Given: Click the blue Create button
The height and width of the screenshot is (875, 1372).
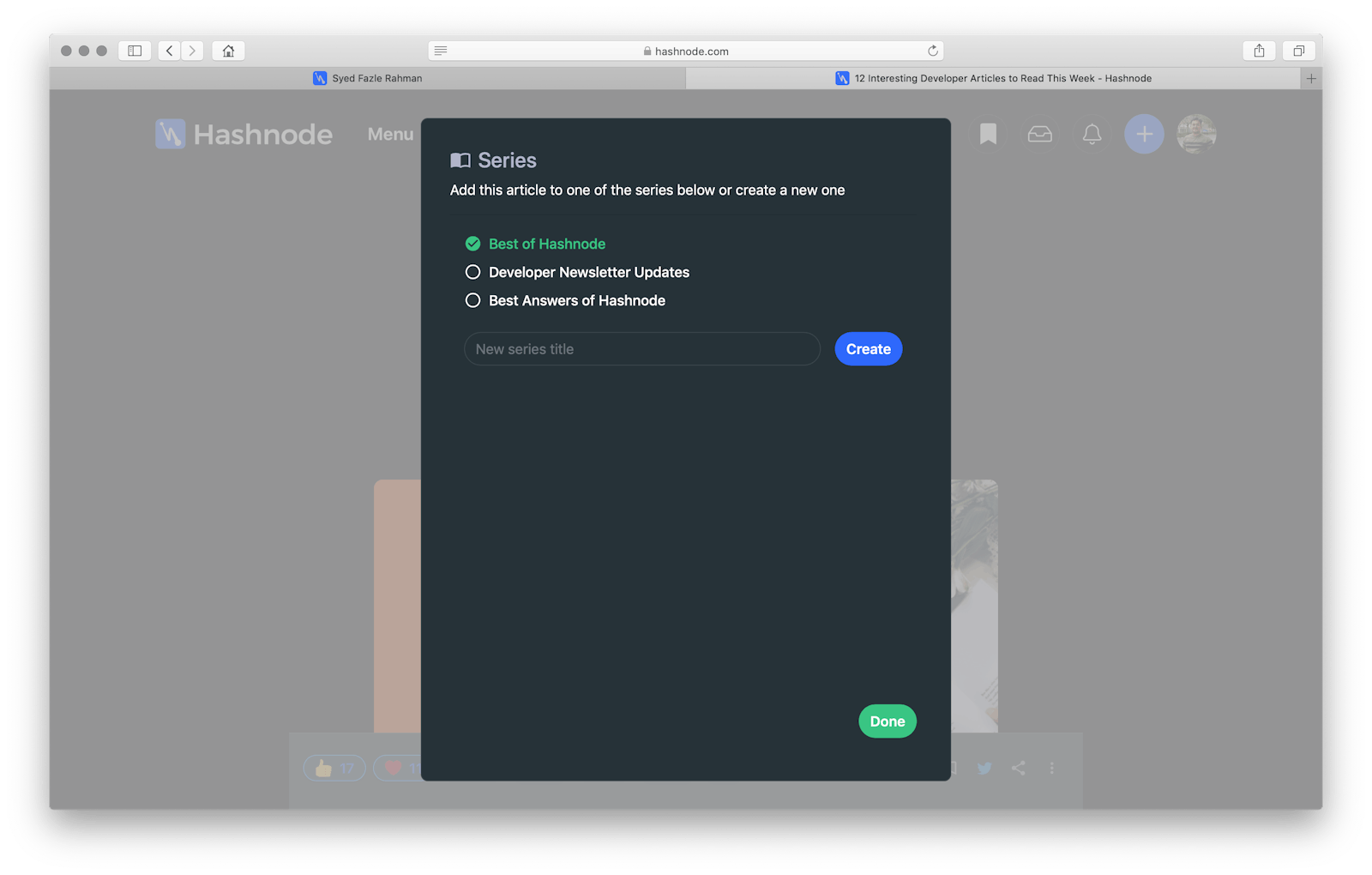Looking at the screenshot, I should (x=869, y=349).
